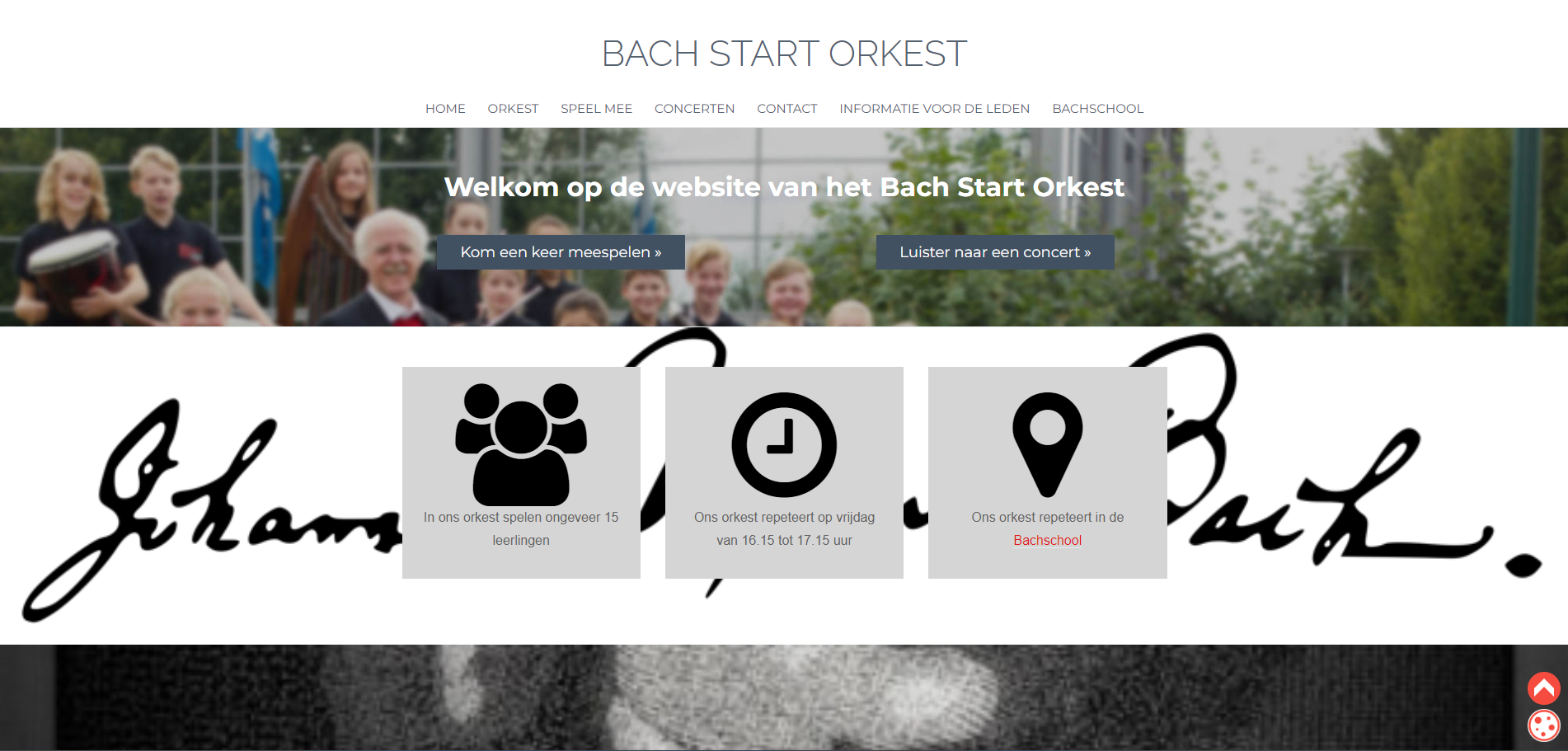
Task: Click the card about 15 leerlingen
Action: pos(521,472)
